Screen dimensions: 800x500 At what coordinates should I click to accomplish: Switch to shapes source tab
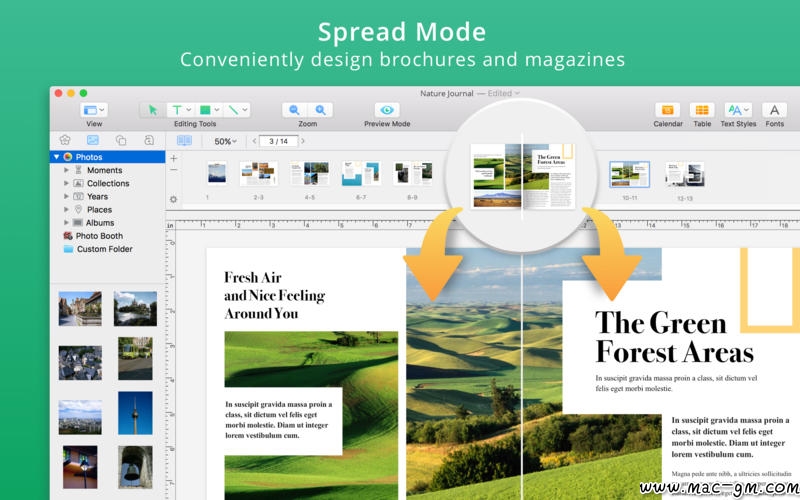pos(121,140)
